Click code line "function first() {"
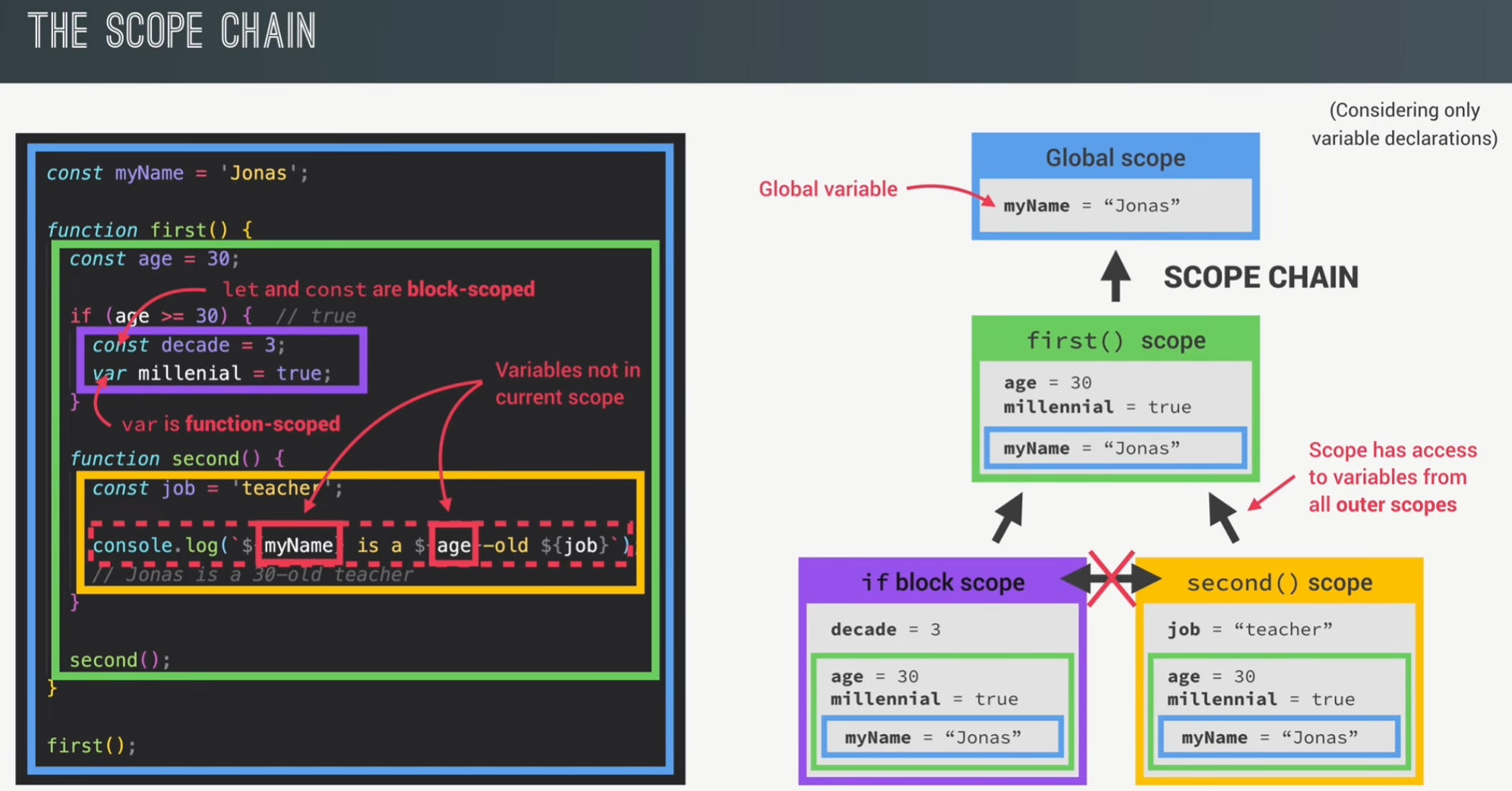The width and height of the screenshot is (1512, 791). click(149, 229)
